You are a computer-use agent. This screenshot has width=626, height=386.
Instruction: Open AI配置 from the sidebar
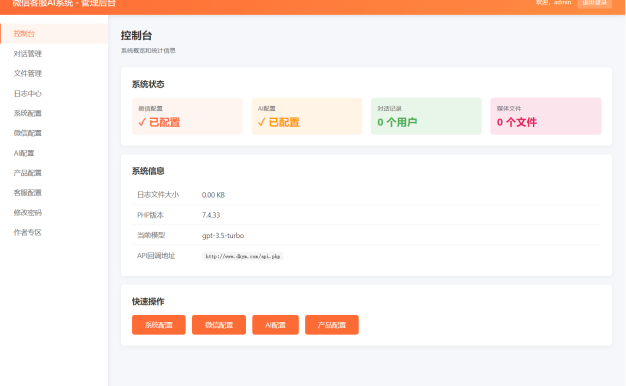pos(54,153)
